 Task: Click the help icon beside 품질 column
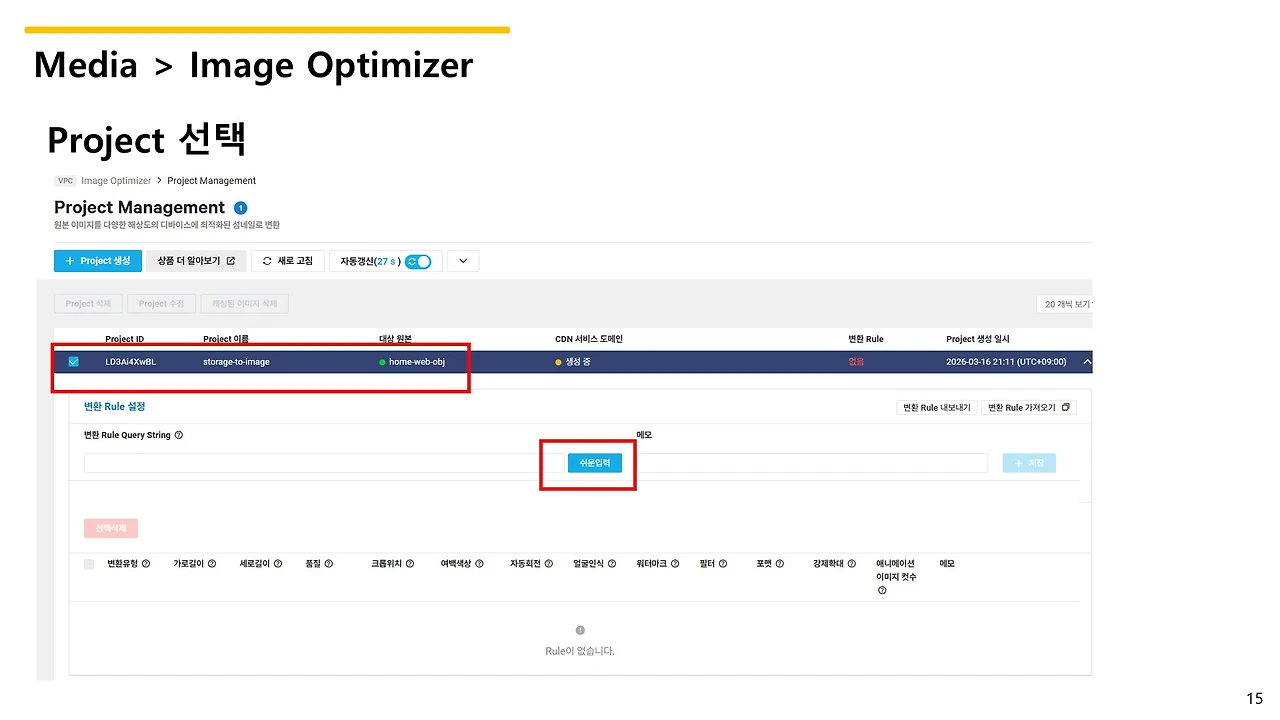click(x=329, y=564)
